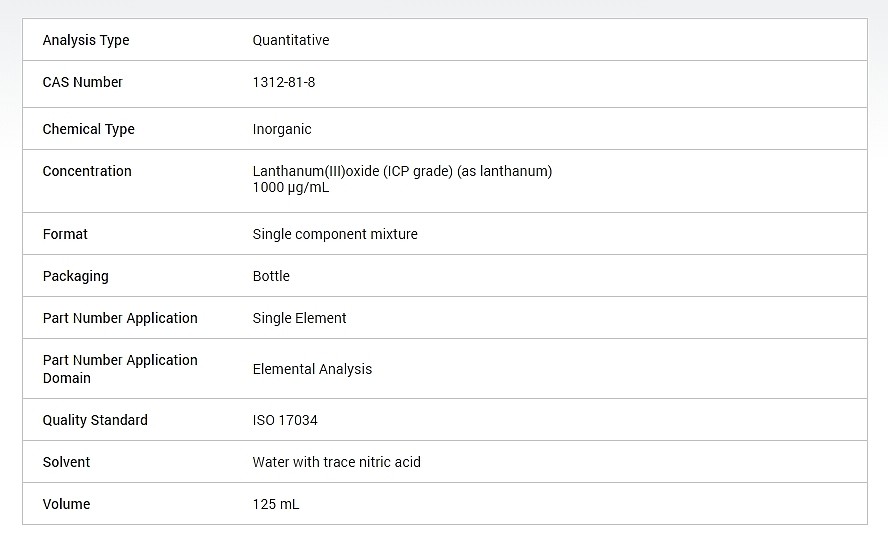Click the 1000 µg/mL concentration value
This screenshot has width=888, height=538.
tap(291, 187)
